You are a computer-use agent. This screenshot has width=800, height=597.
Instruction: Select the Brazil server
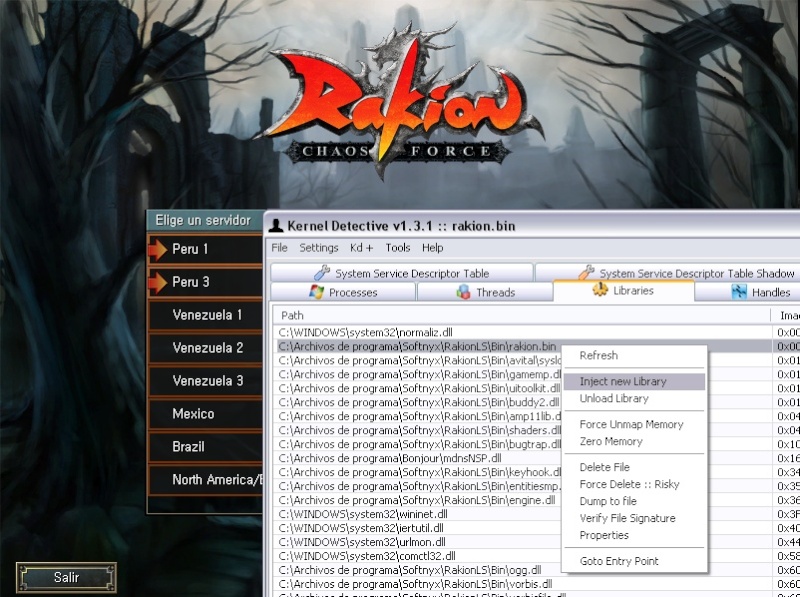click(x=205, y=447)
